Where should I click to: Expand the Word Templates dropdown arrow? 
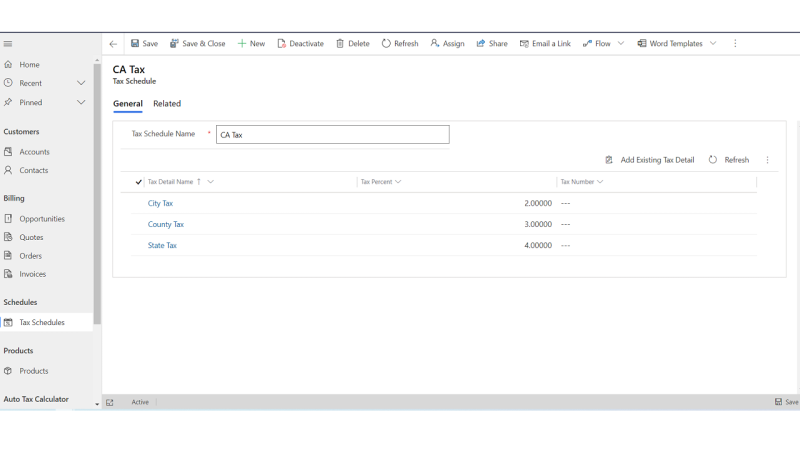713,44
